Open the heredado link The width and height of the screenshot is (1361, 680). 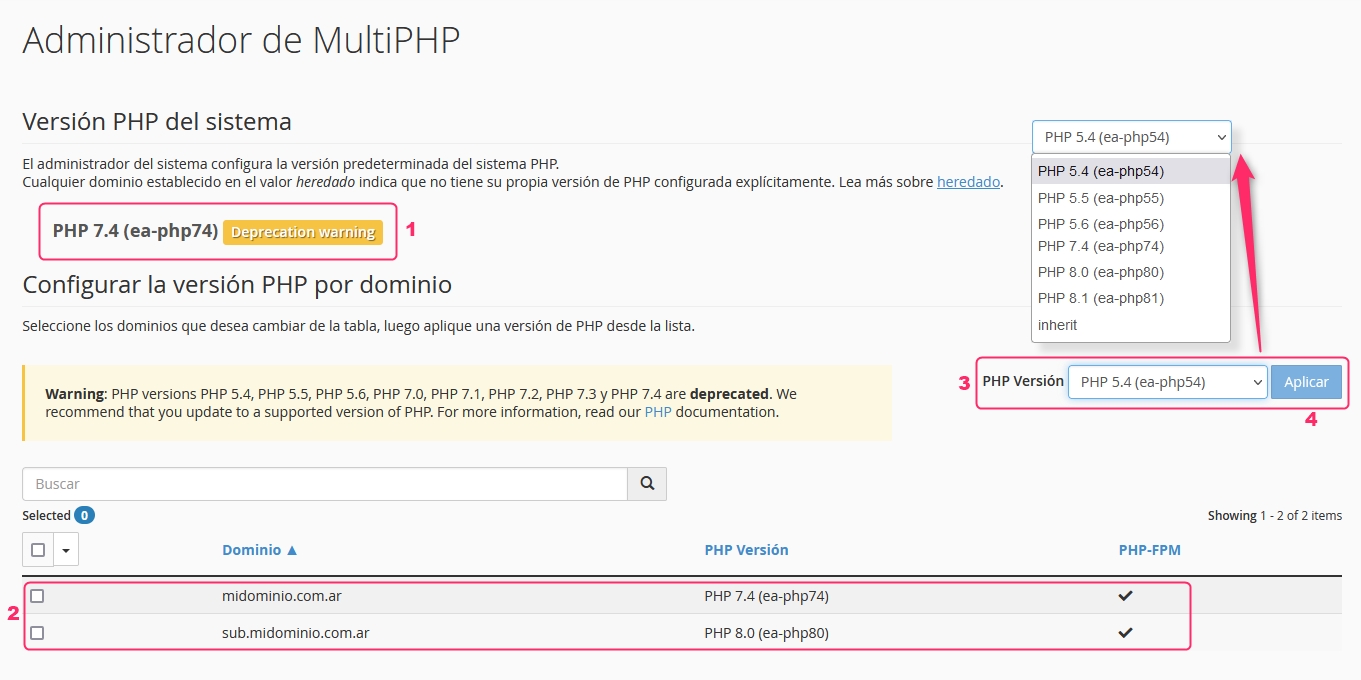[x=968, y=182]
